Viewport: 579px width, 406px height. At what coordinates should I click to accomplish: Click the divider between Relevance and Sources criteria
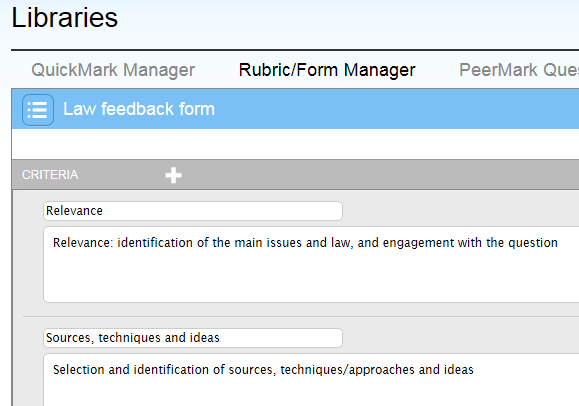click(x=301, y=316)
